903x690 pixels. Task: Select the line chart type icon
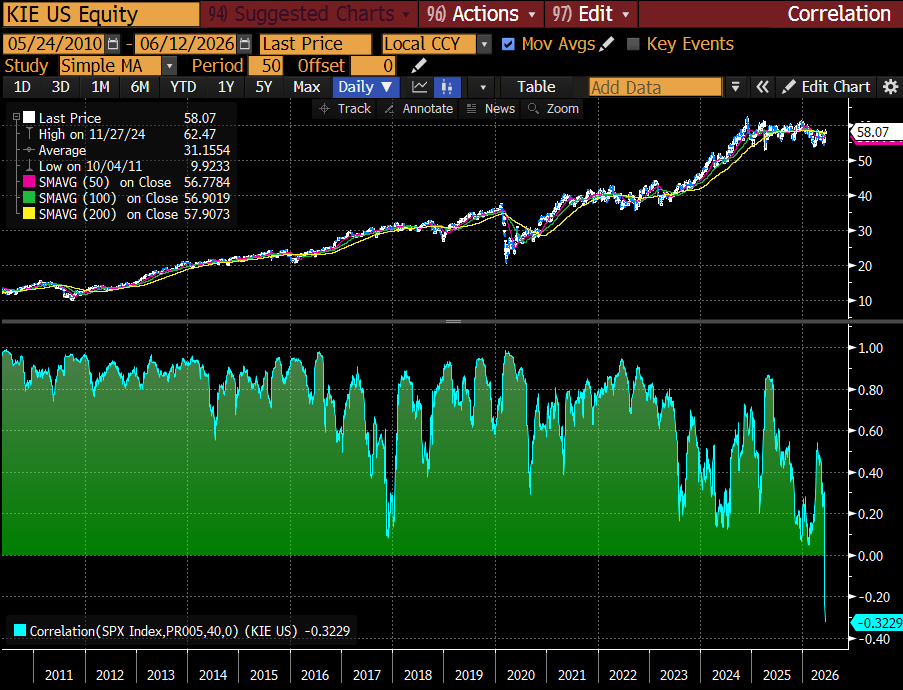tap(419, 87)
